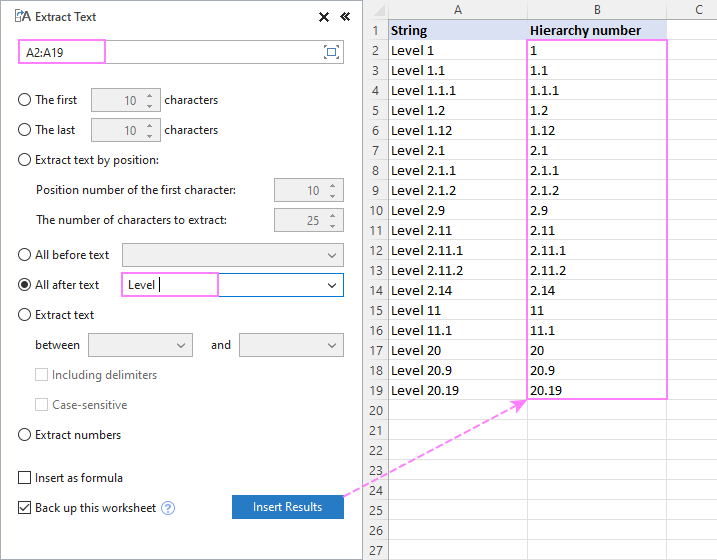This screenshot has height=560, width=717.
Task: Select row 20 header
Action: [376, 411]
